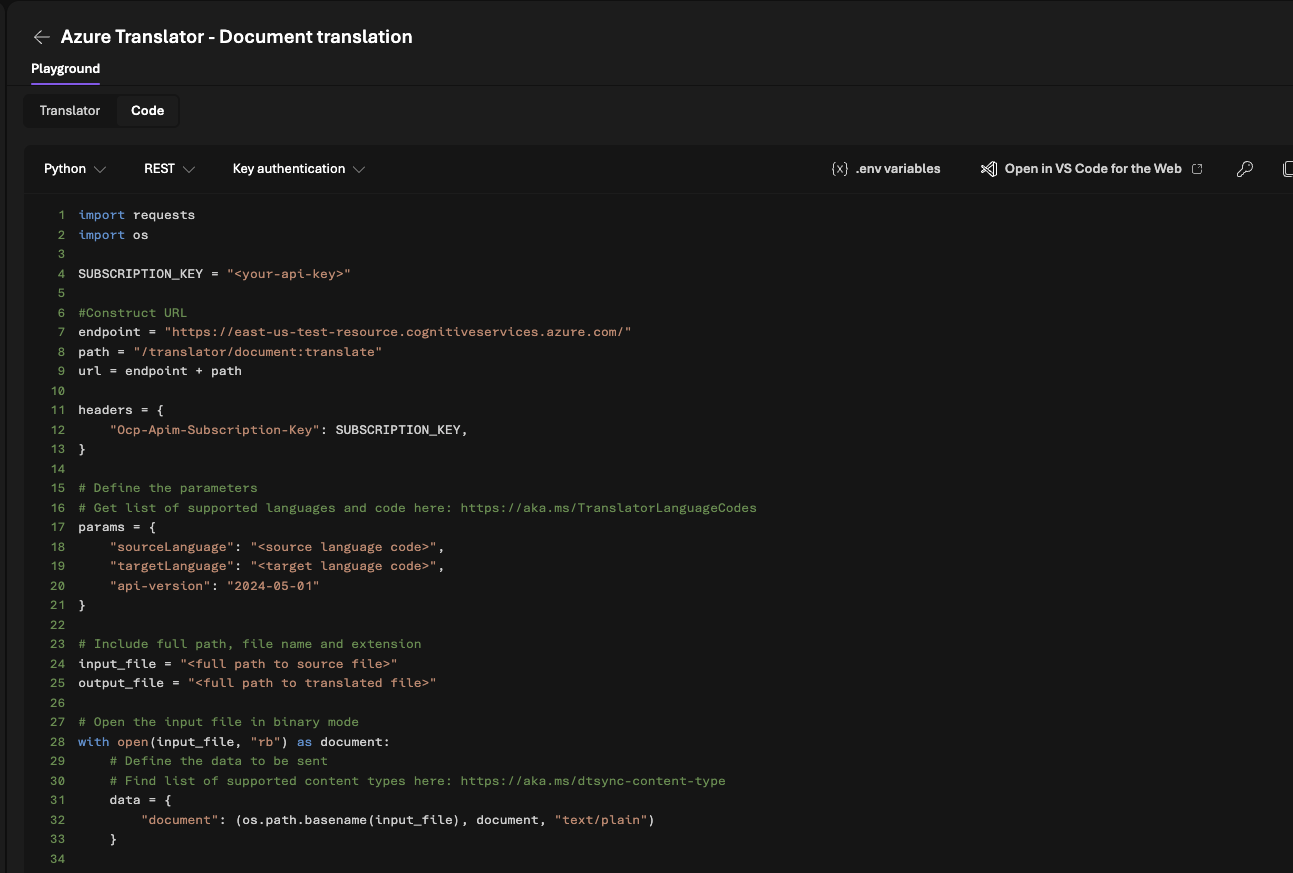The width and height of the screenshot is (1293, 873).
Task: Copy code with the copy icon
Action: tap(1288, 169)
